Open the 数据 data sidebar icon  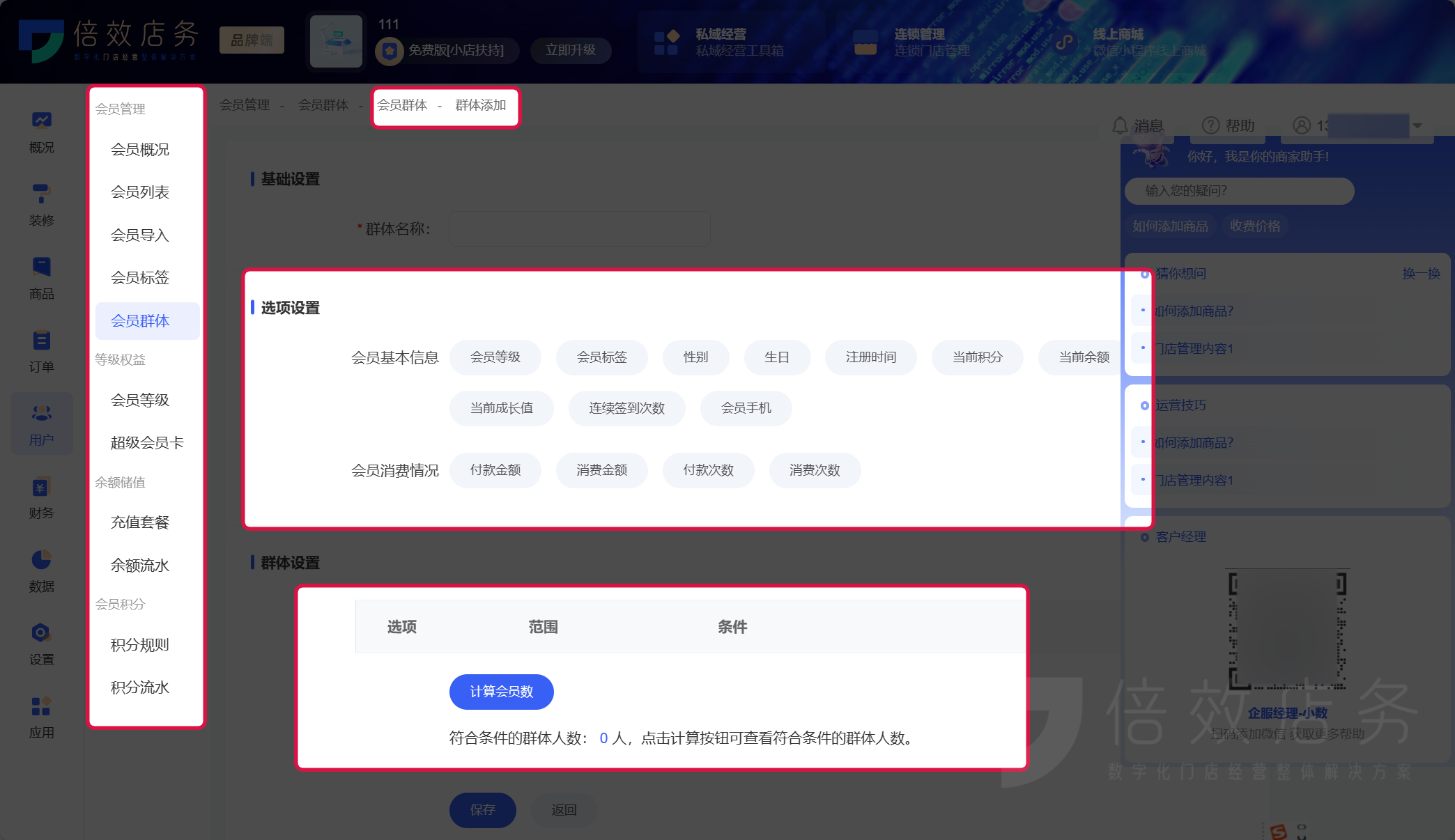coord(41,570)
